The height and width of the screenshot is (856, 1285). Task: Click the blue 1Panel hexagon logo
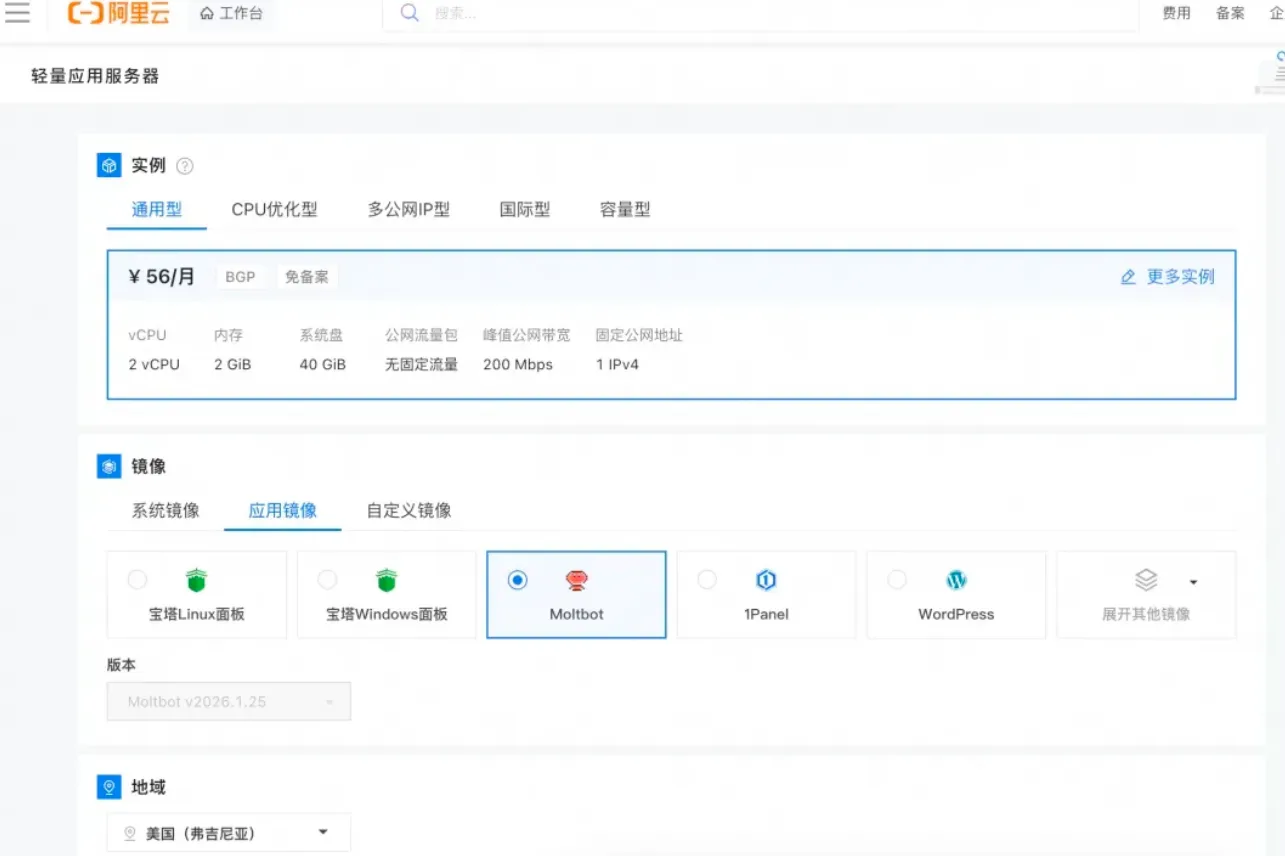pyautogui.click(x=766, y=580)
